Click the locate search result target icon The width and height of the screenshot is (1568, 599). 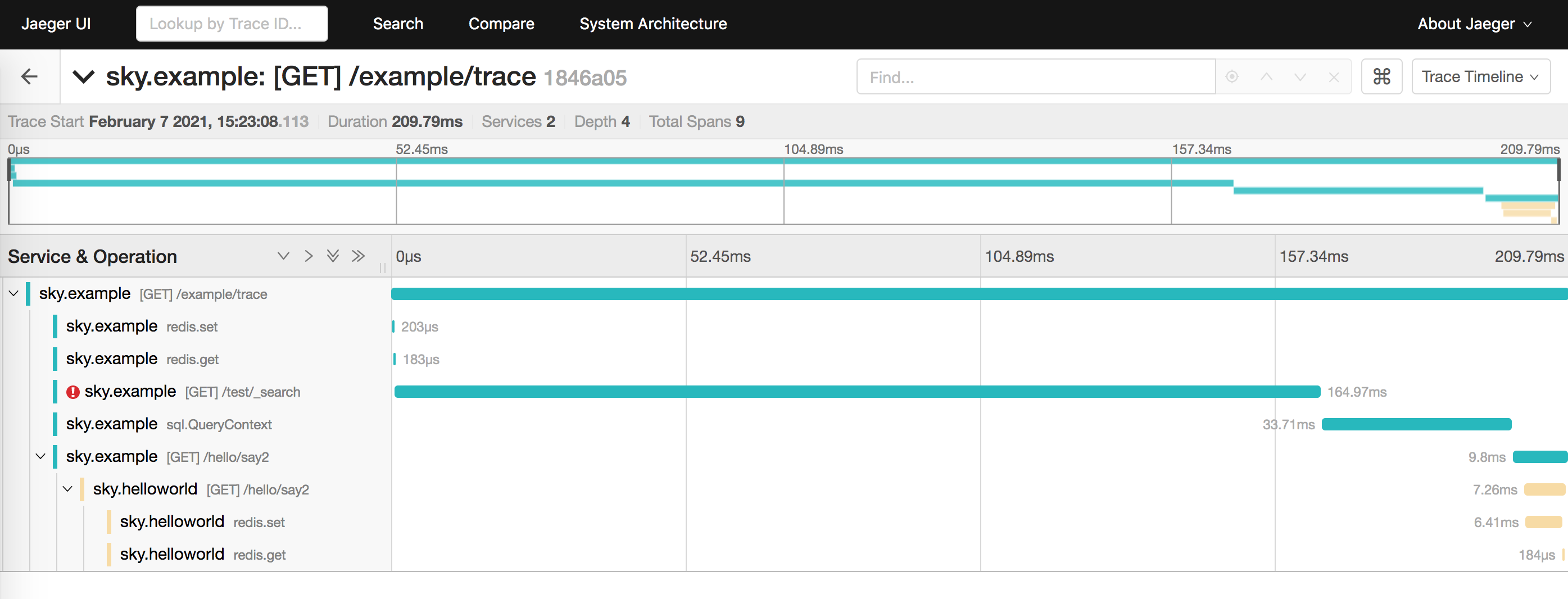tap(1232, 76)
